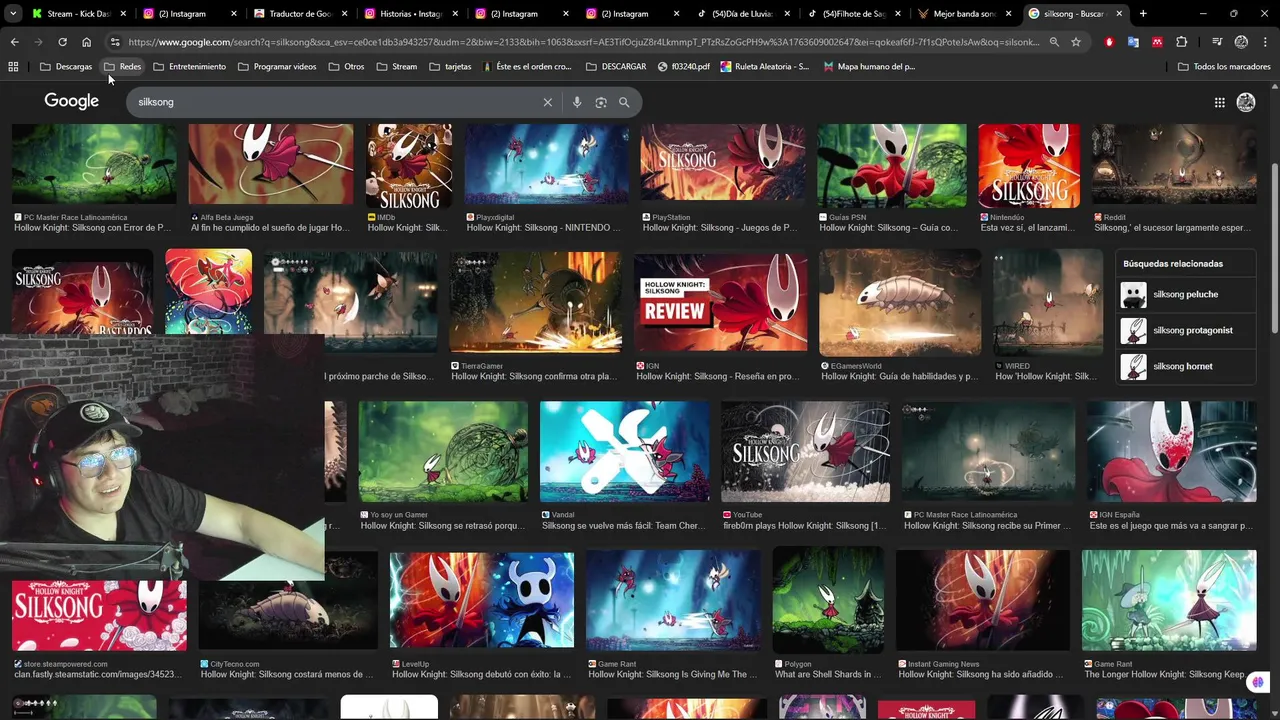
Task: Open the Ruleta Aleatoria bookmark
Action: [765, 66]
